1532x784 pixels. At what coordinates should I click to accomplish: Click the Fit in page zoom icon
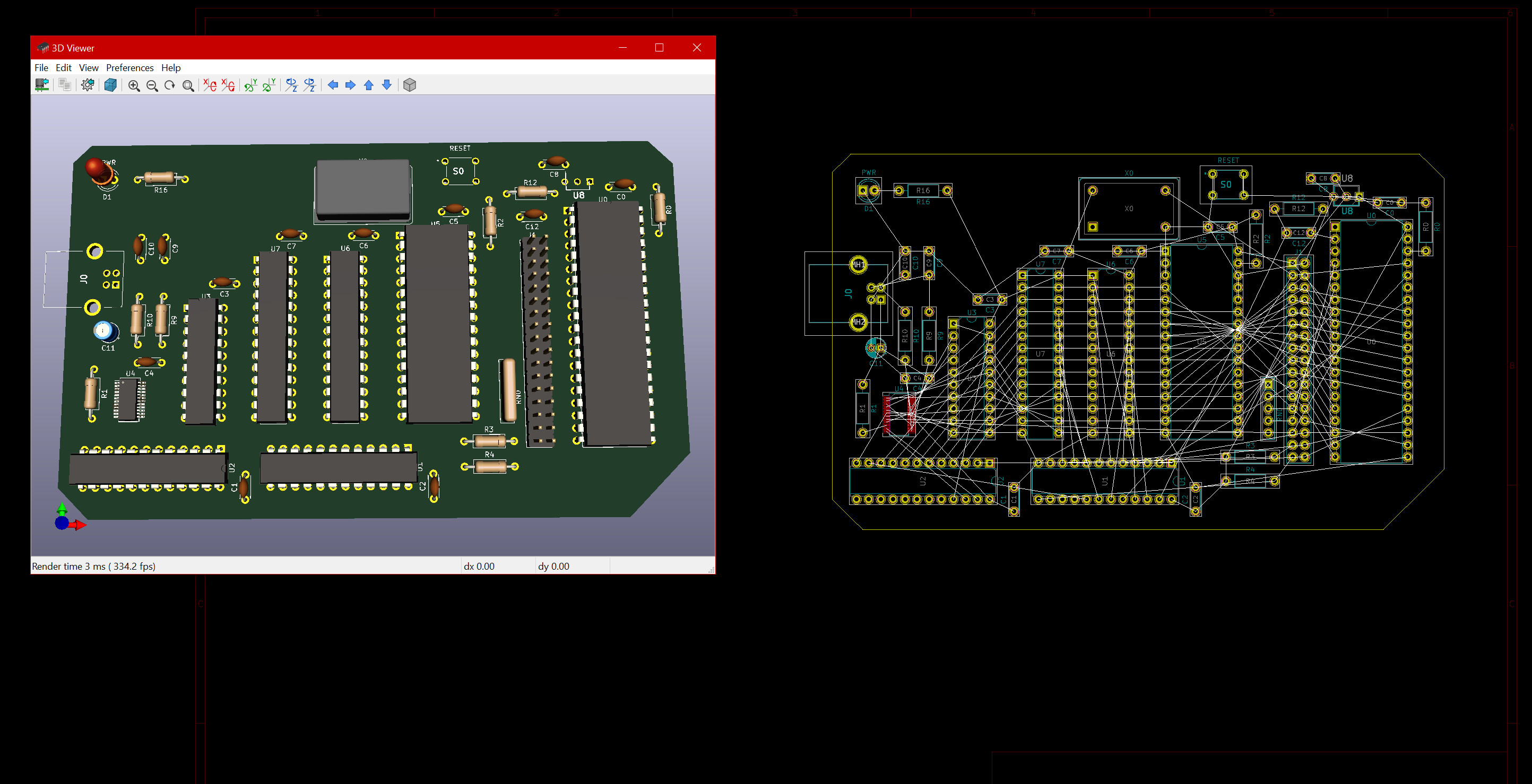coord(188,85)
